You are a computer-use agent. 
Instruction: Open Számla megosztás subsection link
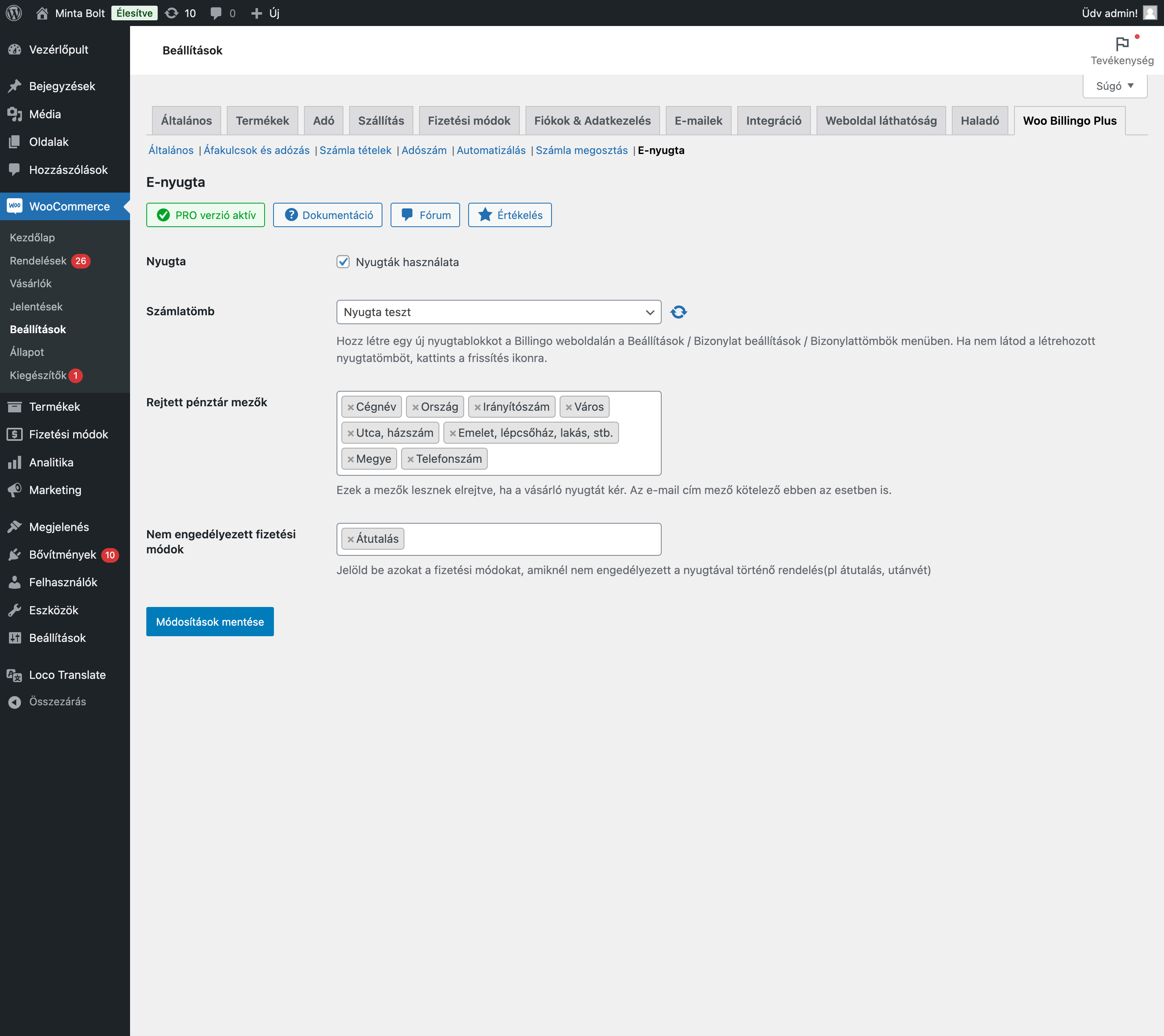click(582, 150)
